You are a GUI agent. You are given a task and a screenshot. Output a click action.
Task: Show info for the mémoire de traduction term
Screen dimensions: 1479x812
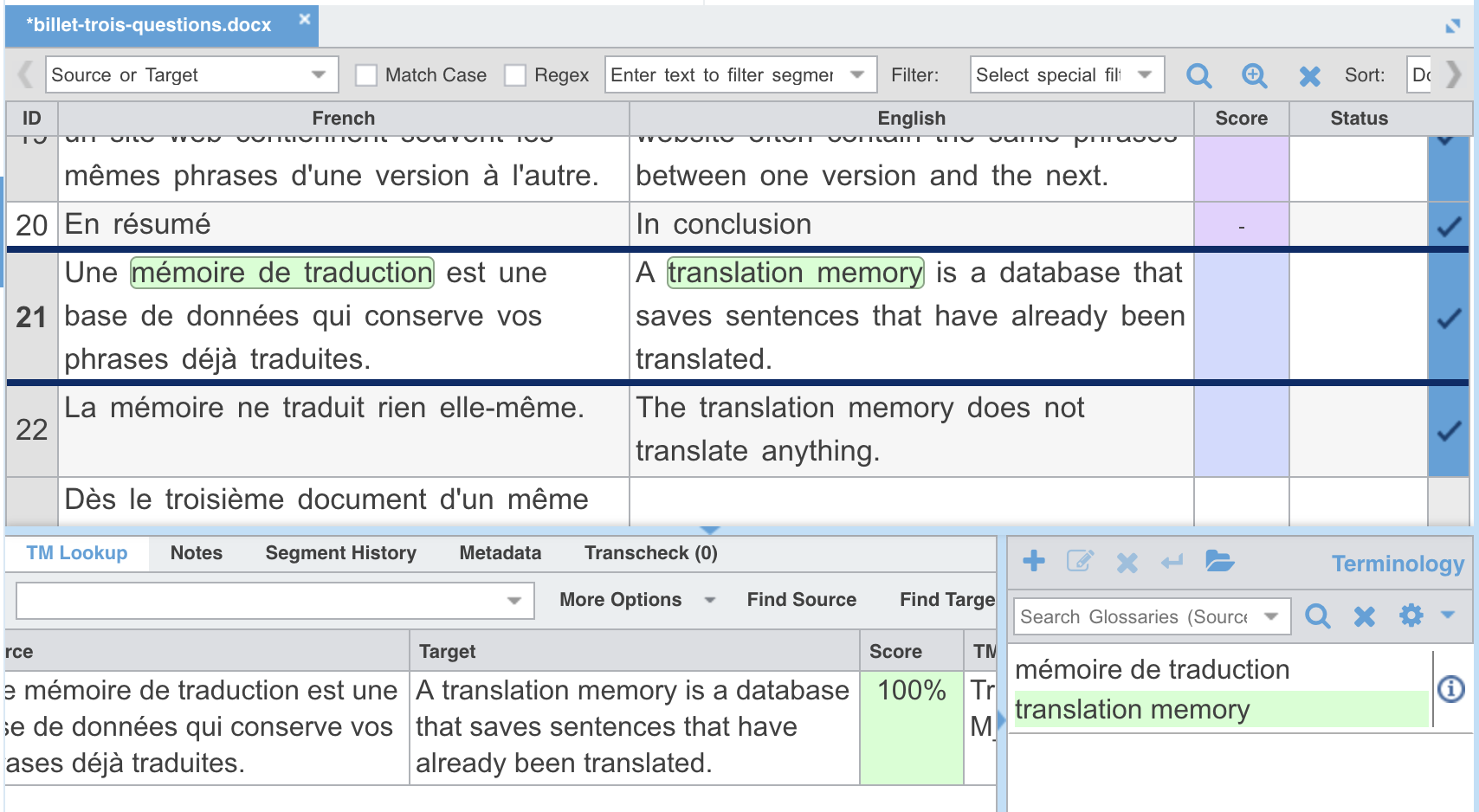click(x=1451, y=689)
